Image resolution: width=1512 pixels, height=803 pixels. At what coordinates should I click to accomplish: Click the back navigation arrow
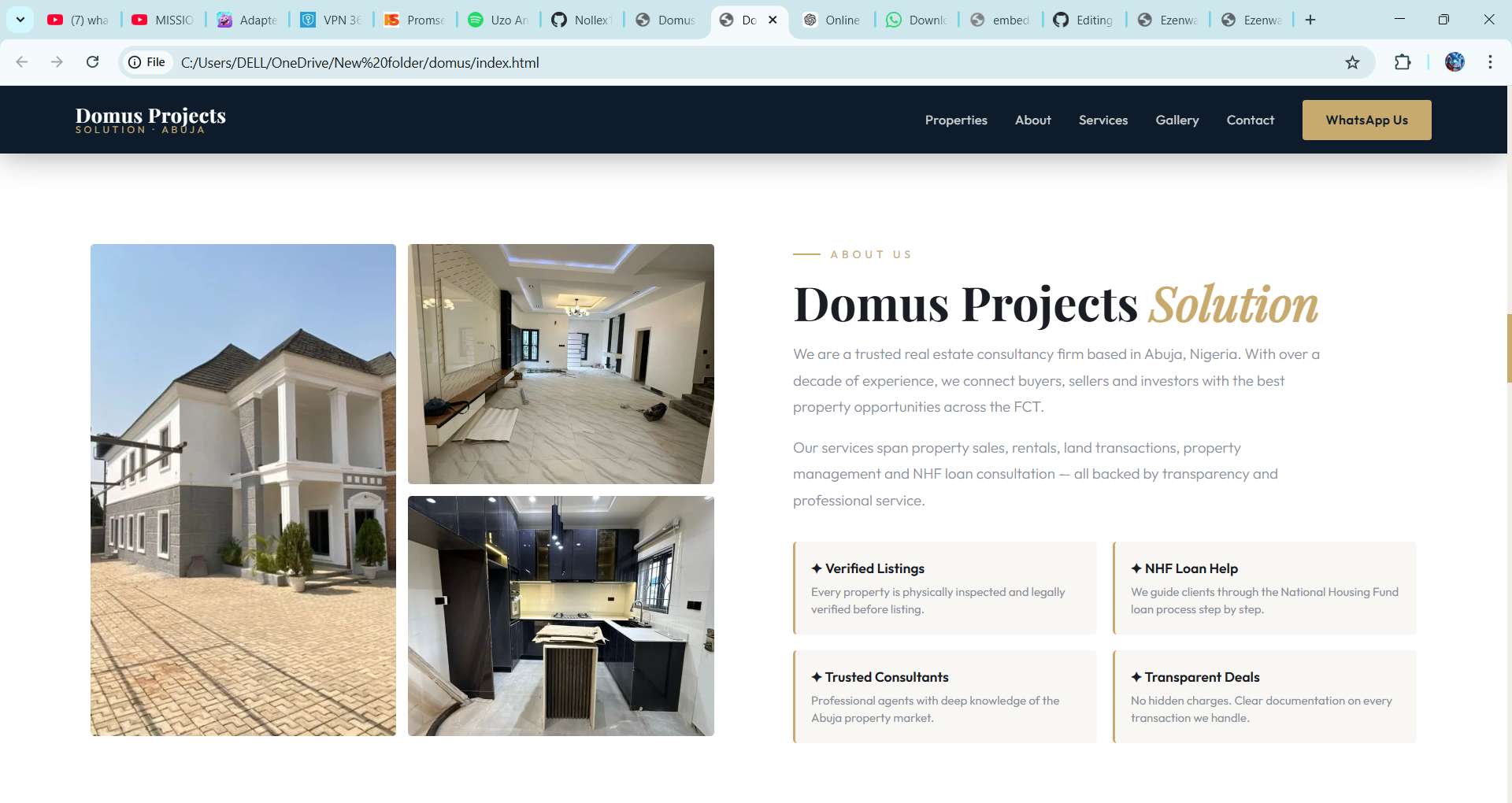tap(21, 62)
